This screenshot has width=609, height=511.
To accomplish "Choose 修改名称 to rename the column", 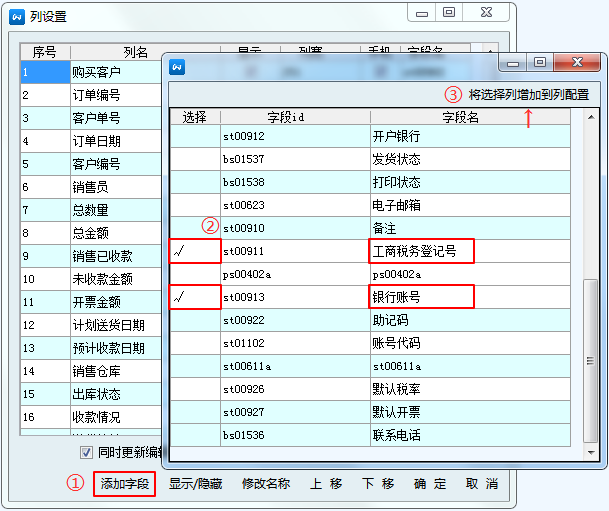I will point(265,484).
